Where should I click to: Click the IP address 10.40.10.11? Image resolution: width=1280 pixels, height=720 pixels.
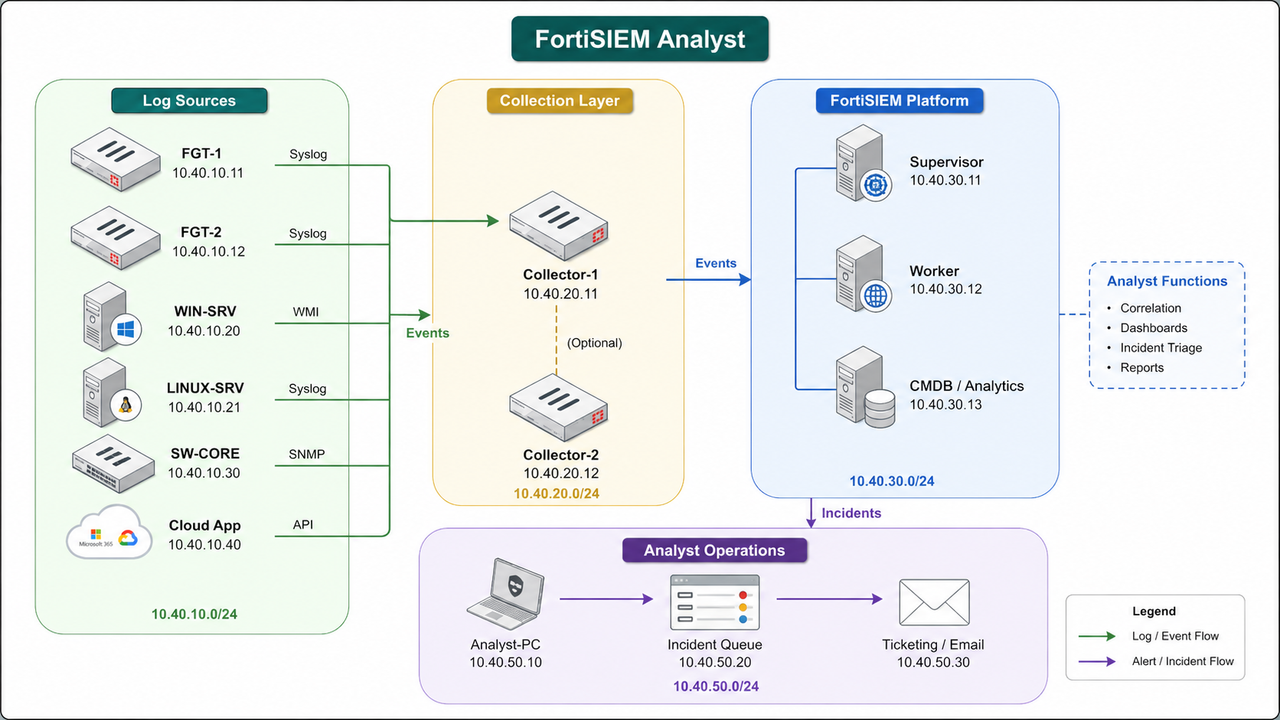208,172
